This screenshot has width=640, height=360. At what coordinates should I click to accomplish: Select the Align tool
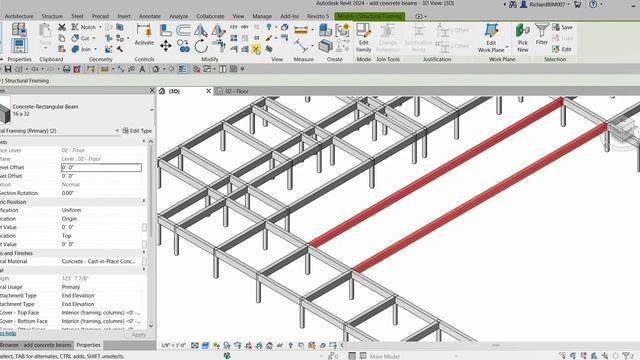pos(165,30)
